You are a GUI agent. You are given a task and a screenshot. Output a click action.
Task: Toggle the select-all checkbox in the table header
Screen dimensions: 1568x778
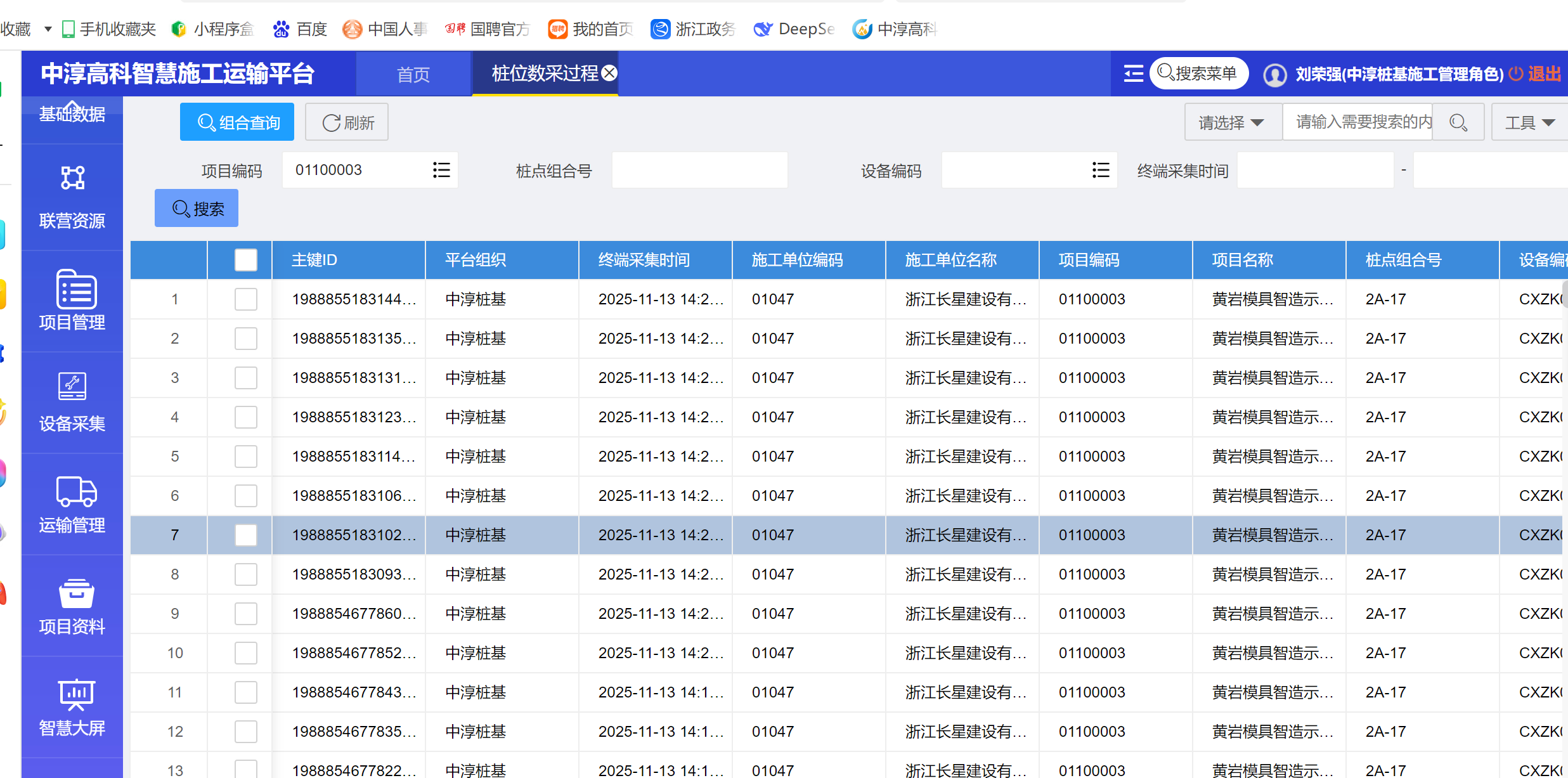tap(245, 260)
